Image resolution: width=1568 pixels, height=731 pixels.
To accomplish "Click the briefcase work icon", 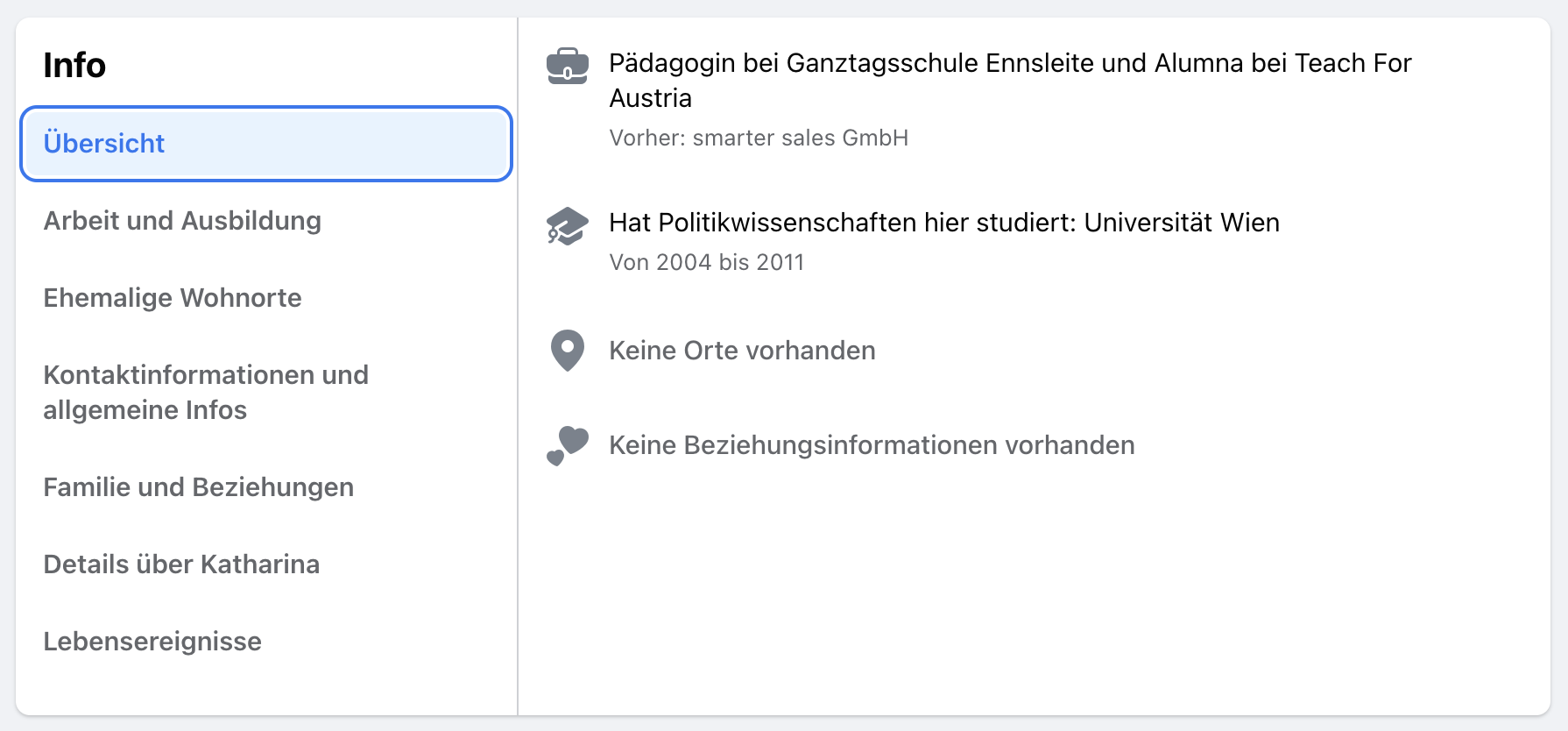I will coord(568,66).
